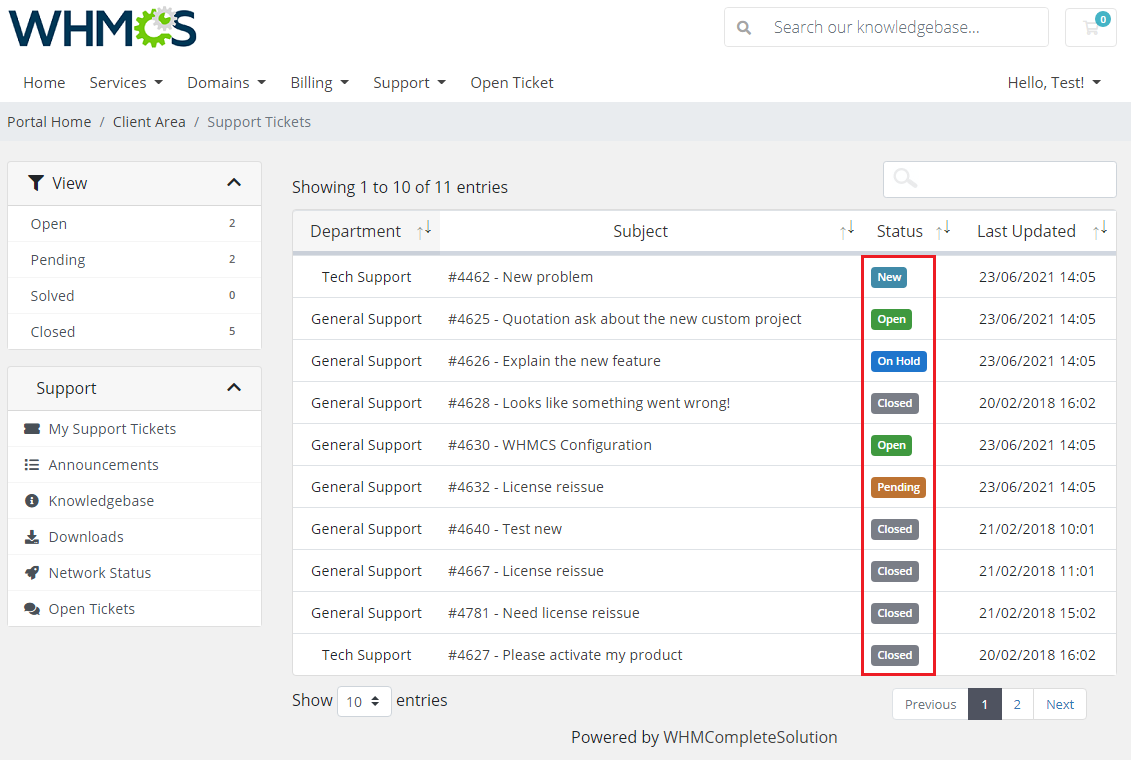Screen dimensions: 1131x760
Task: Open the Support dropdown menu
Action: [409, 83]
